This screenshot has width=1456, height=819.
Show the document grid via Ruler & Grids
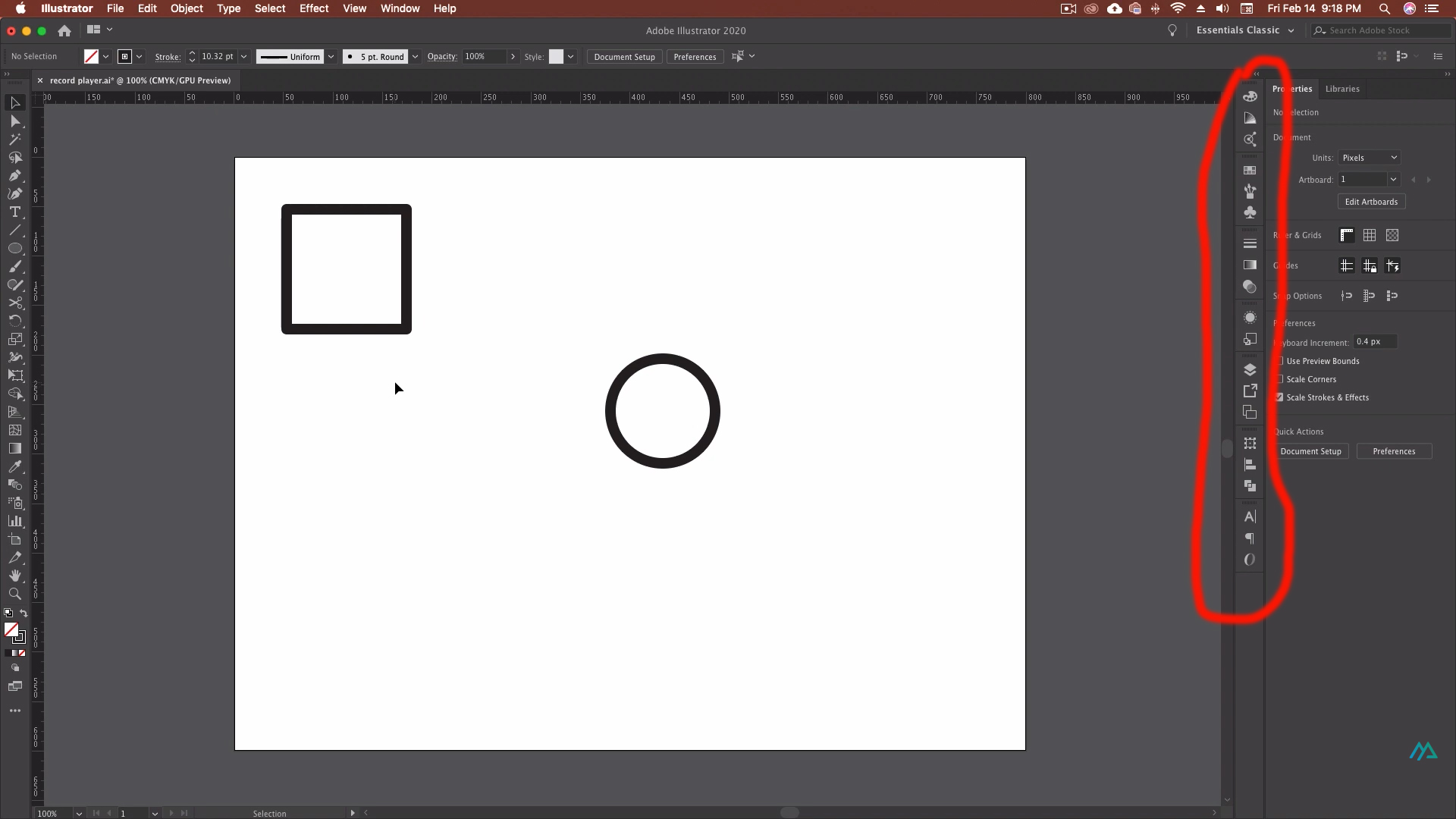pyautogui.click(x=1370, y=235)
